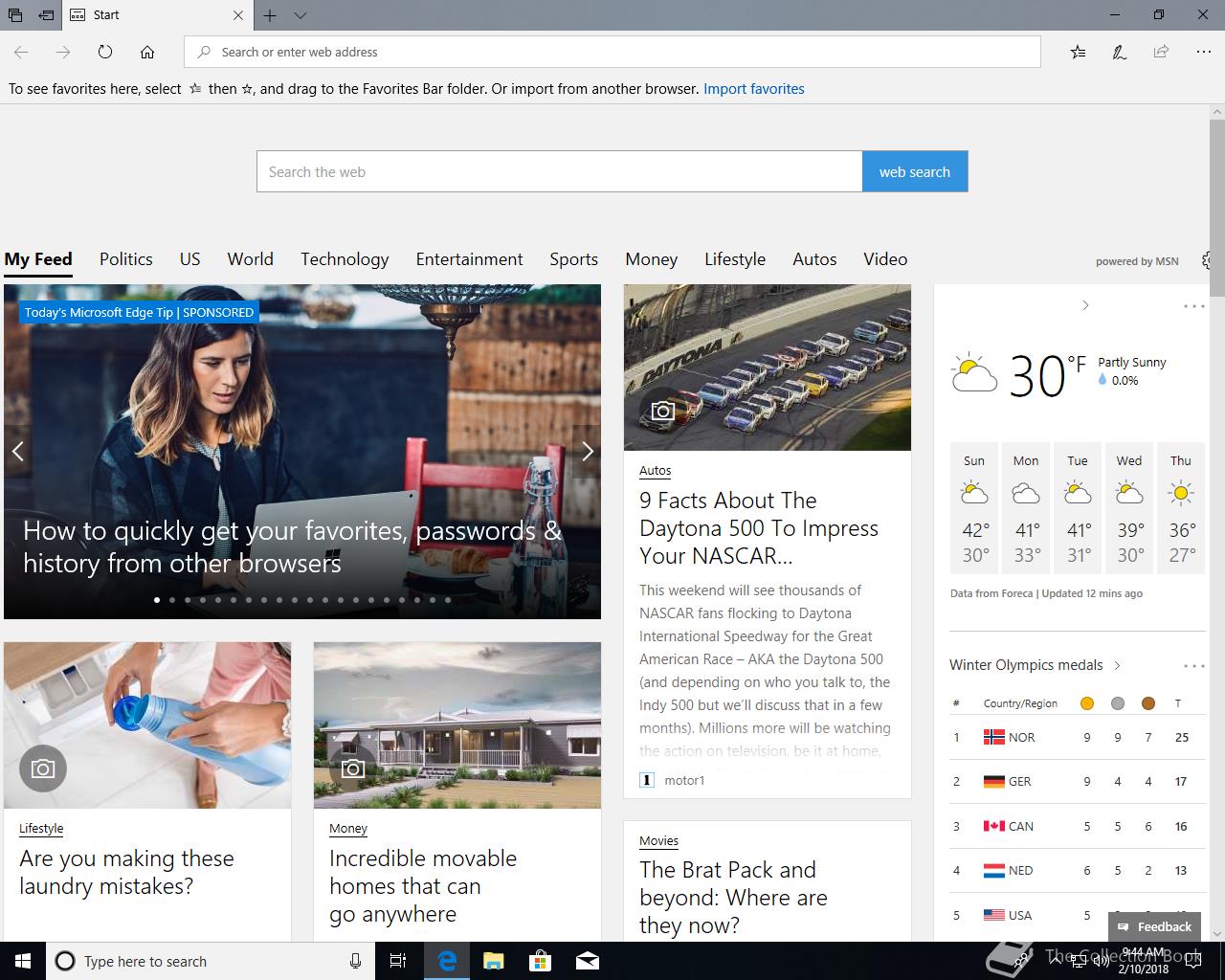Screen dimensions: 1225x980
Task: Click the Cortana microphone icon
Action: click(355, 961)
